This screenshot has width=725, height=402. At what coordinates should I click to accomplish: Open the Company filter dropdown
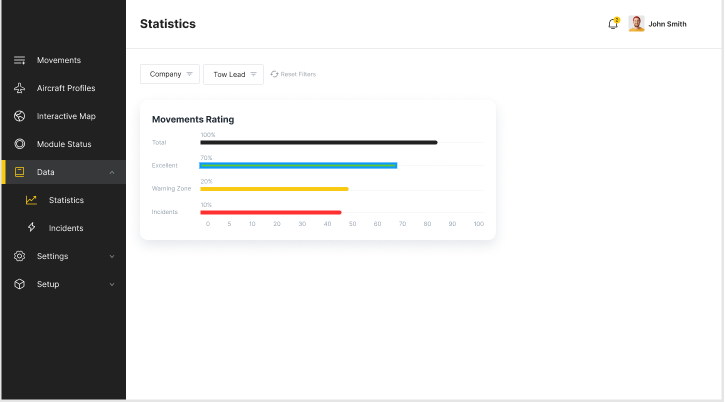coord(170,74)
